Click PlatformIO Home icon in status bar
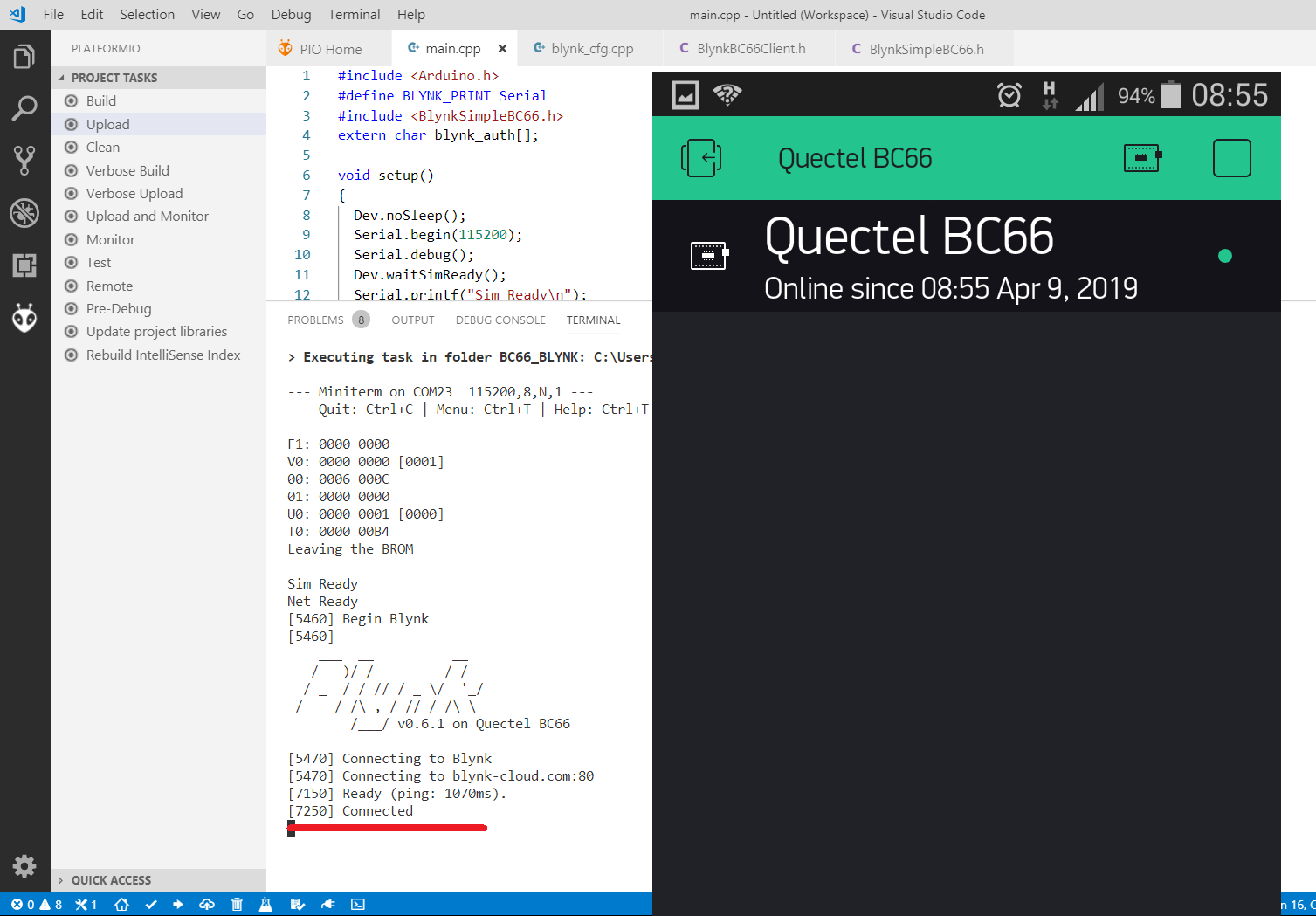1316x916 pixels. 121,905
